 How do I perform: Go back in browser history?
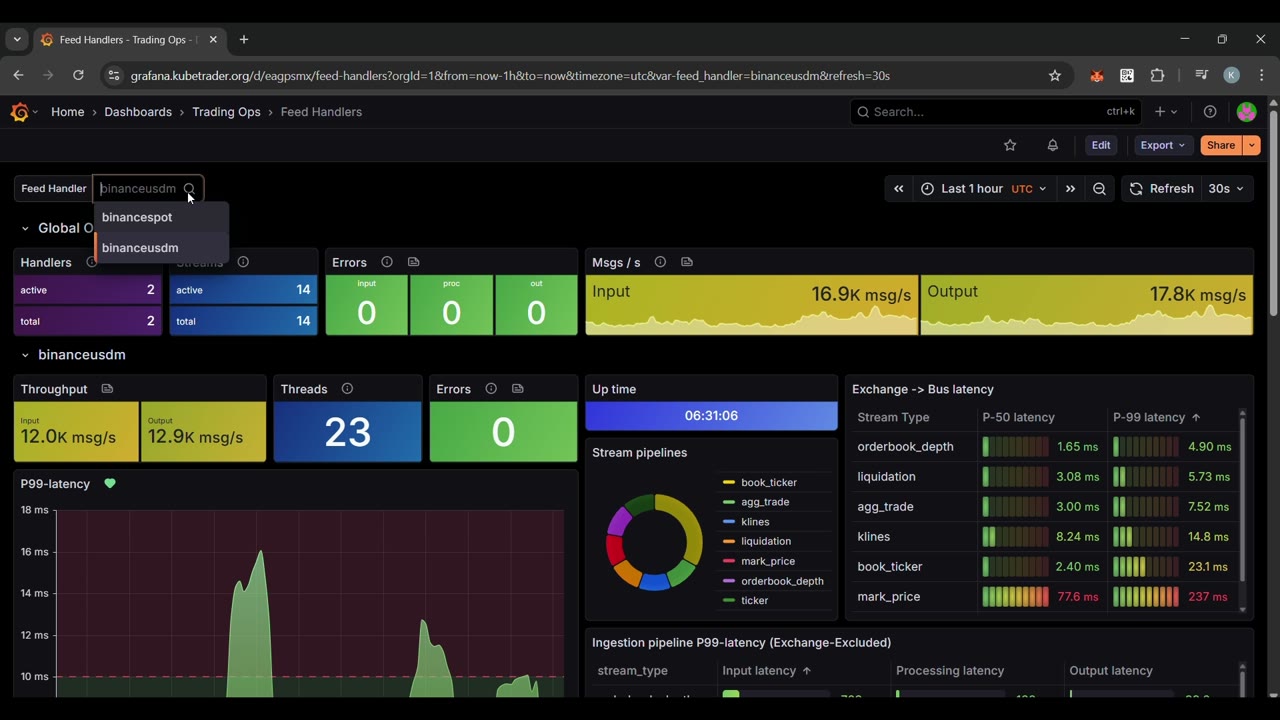tap(18, 75)
